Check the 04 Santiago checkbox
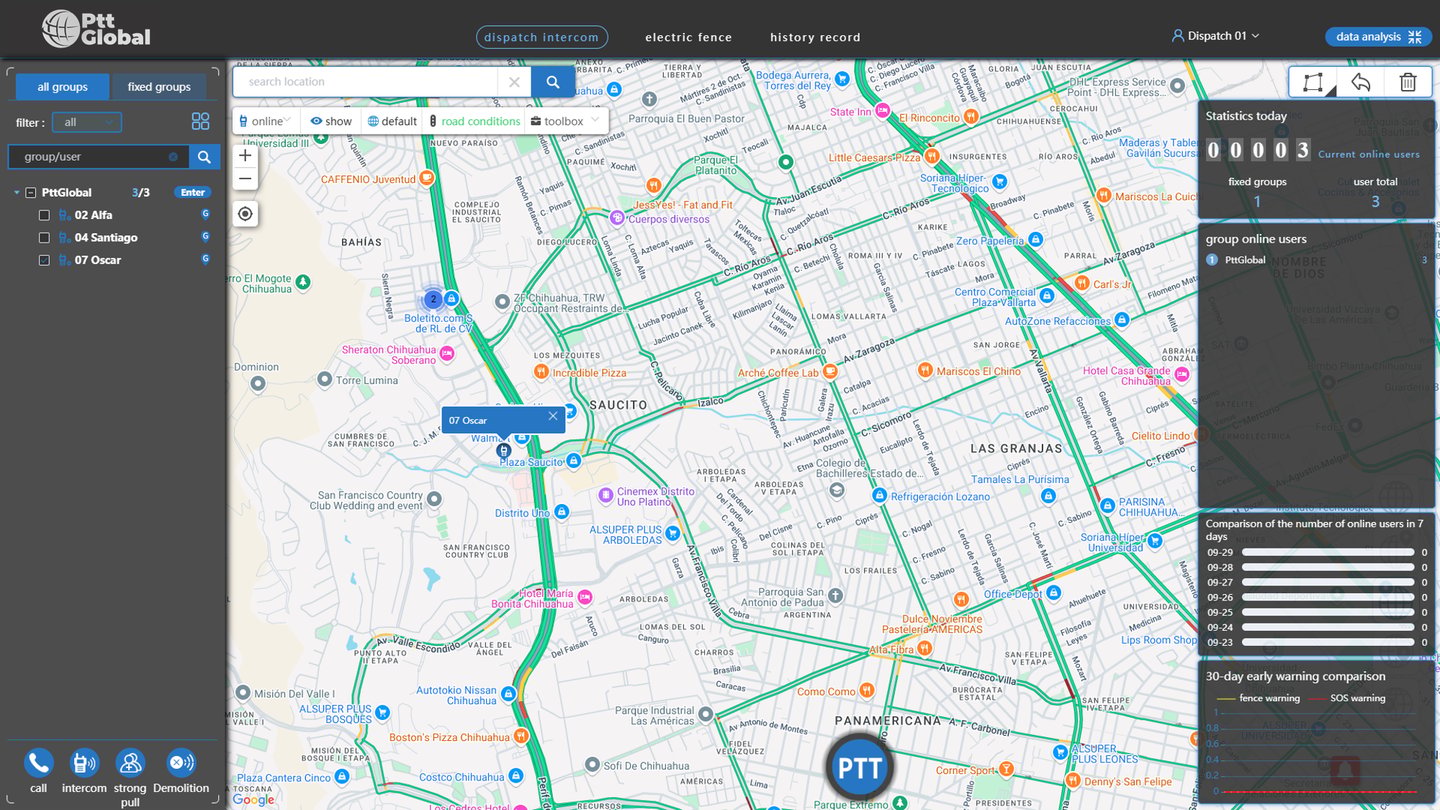Screen dimensions: 1440x810 point(44,238)
